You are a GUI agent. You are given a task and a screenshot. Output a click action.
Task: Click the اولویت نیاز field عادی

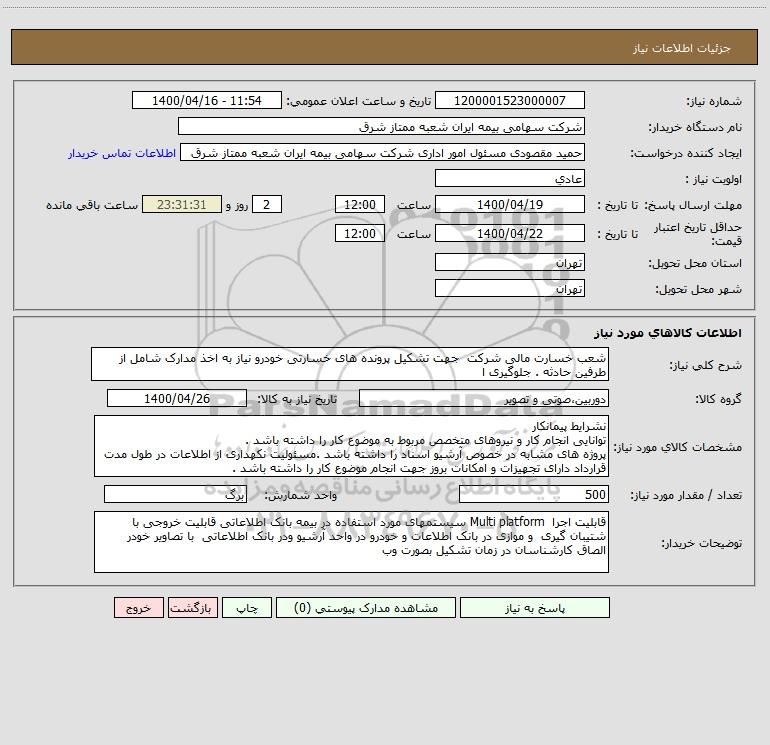click(510, 178)
